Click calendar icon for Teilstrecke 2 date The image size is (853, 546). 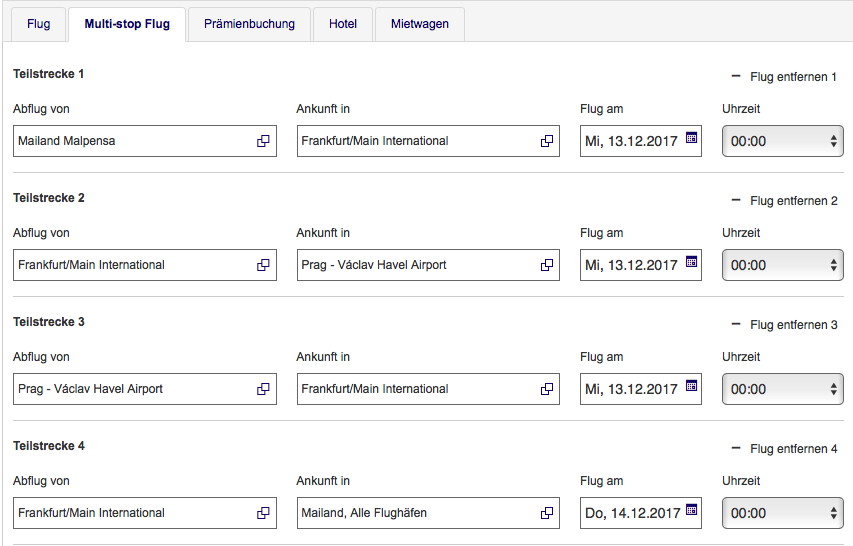point(691,263)
